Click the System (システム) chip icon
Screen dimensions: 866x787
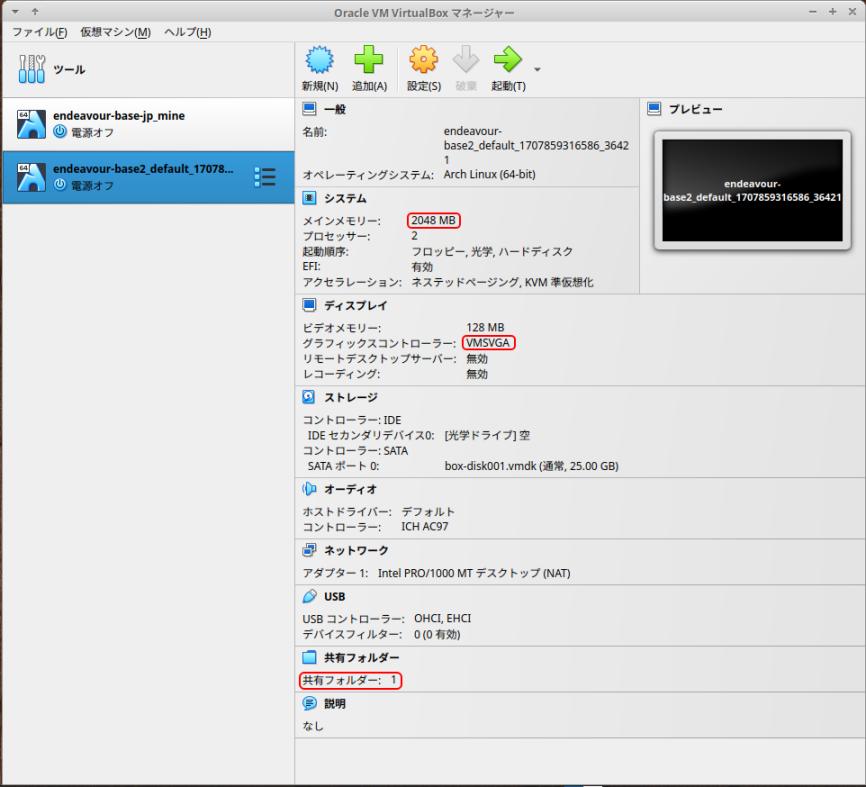tap(309, 198)
